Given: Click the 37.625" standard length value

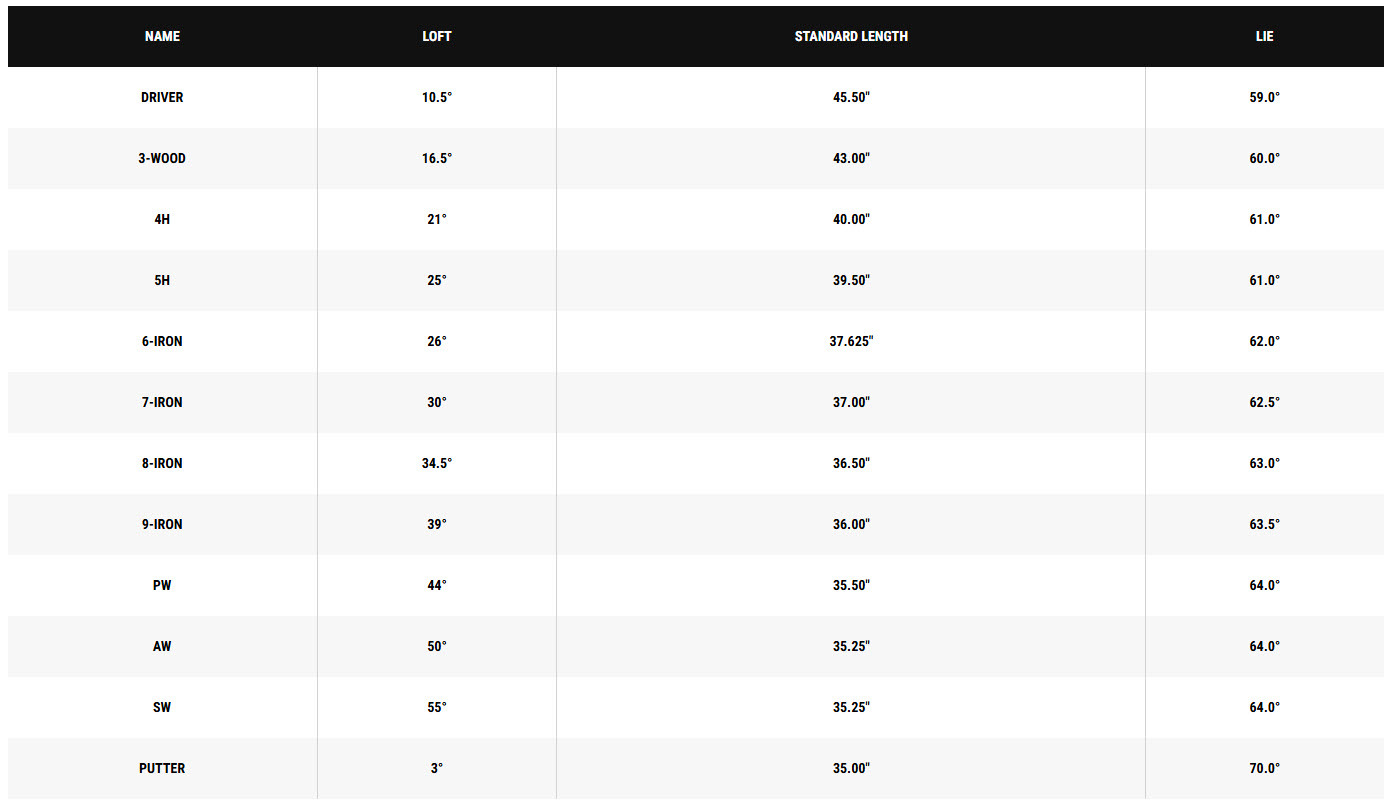Looking at the screenshot, I should [x=851, y=341].
